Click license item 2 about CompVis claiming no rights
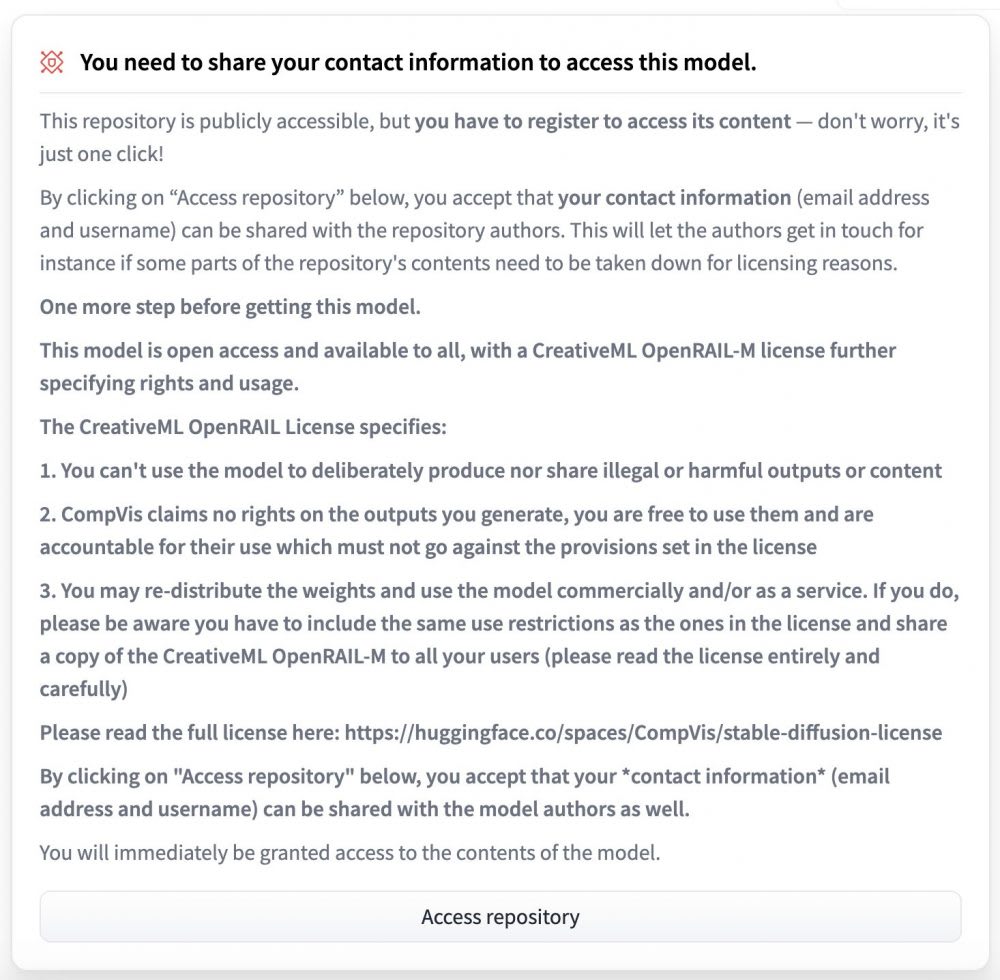Viewport: 1000px width, 980px height. pos(457,530)
